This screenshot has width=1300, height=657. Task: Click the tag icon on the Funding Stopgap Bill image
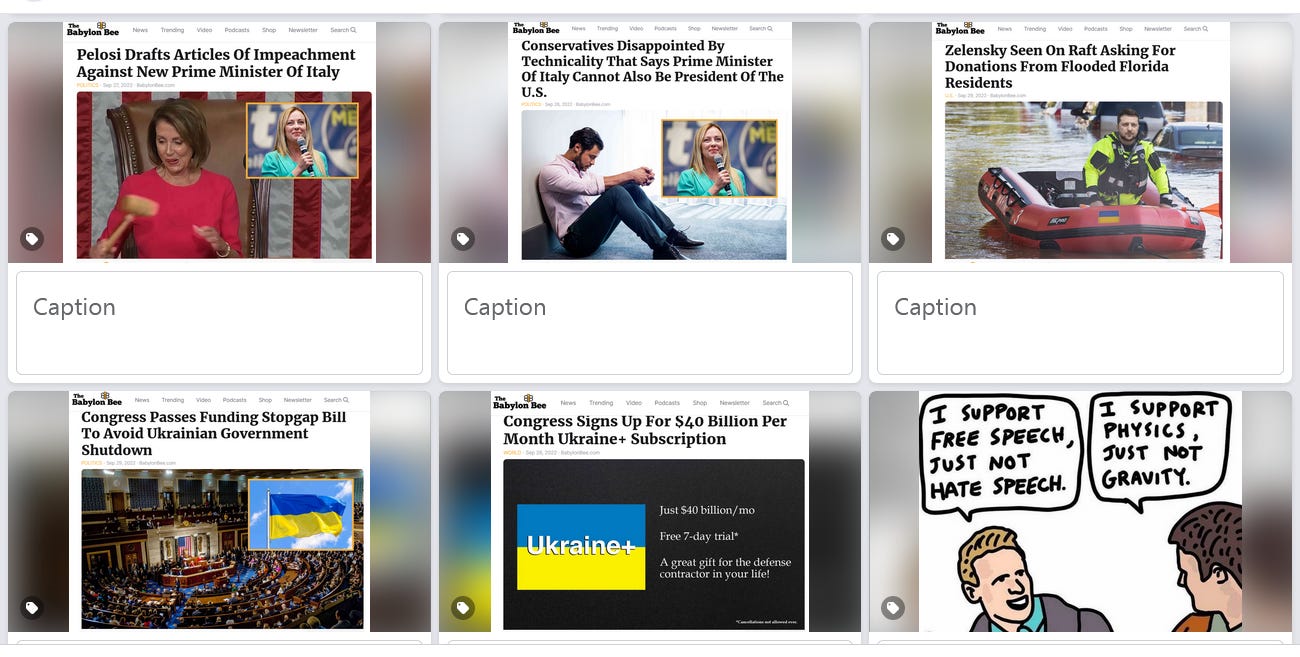32,608
